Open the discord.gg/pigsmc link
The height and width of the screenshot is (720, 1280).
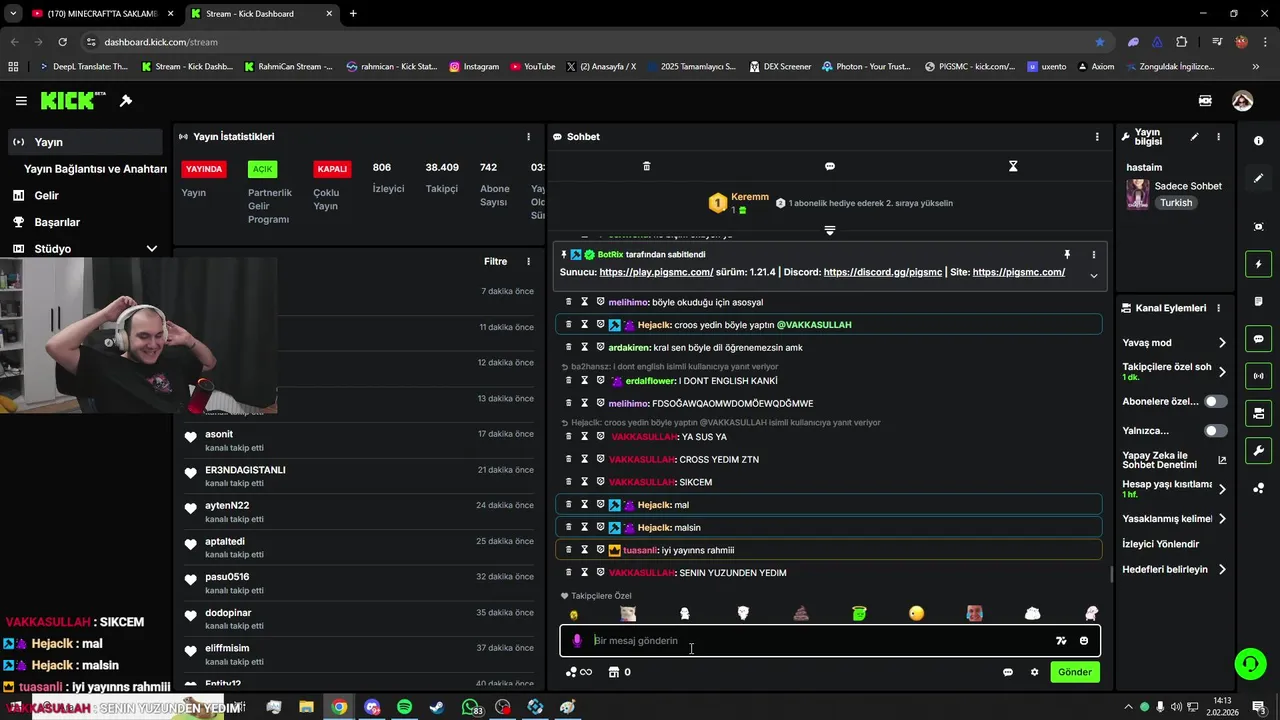click(883, 272)
